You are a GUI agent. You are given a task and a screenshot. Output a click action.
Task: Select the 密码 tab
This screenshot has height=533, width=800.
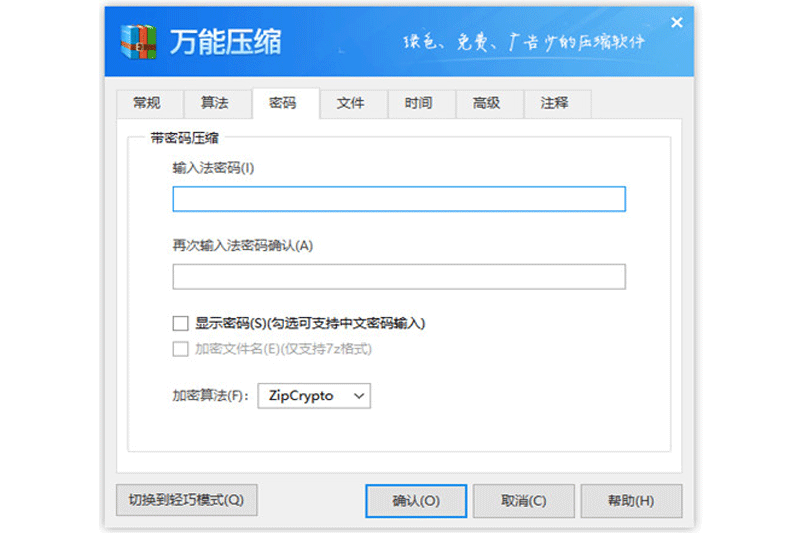[283, 103]
